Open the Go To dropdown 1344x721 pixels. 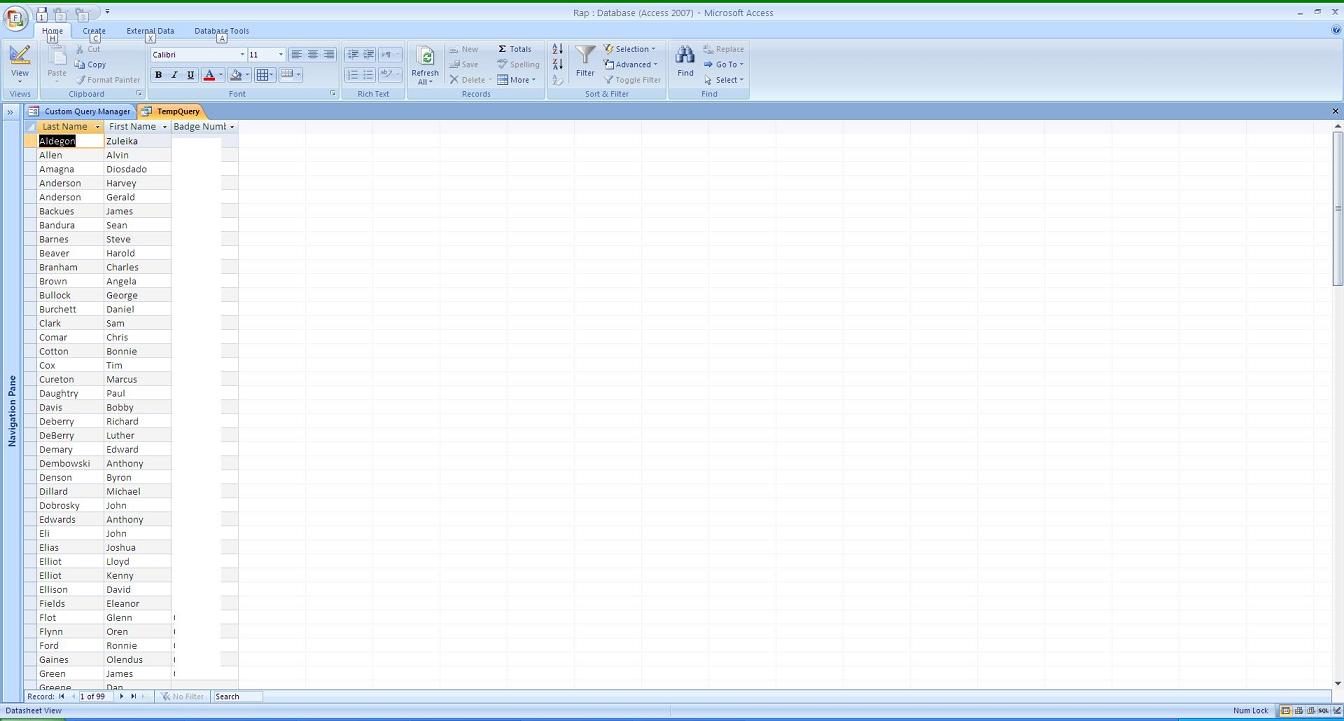click(724, 65)
